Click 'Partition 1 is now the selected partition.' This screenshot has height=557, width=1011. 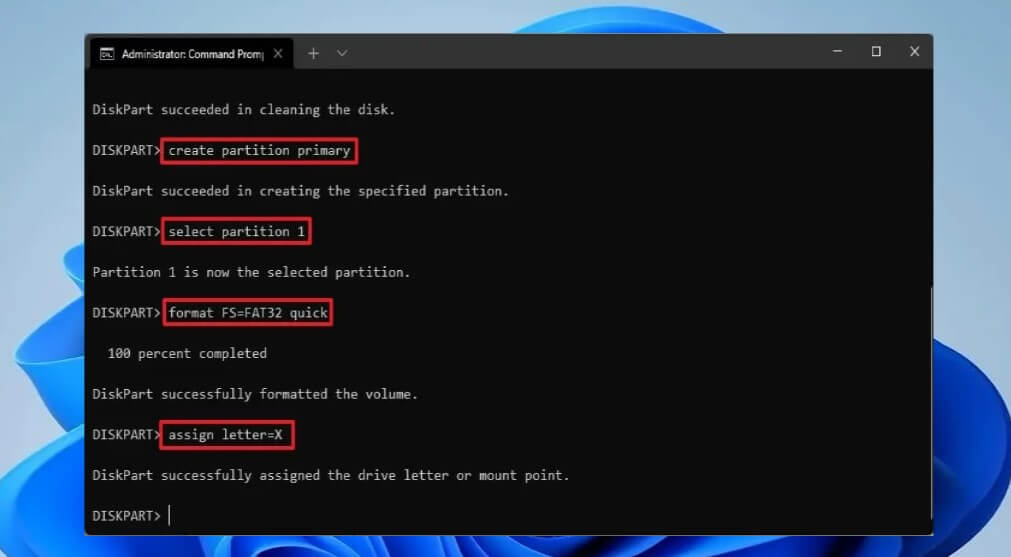tap(251, 272)
